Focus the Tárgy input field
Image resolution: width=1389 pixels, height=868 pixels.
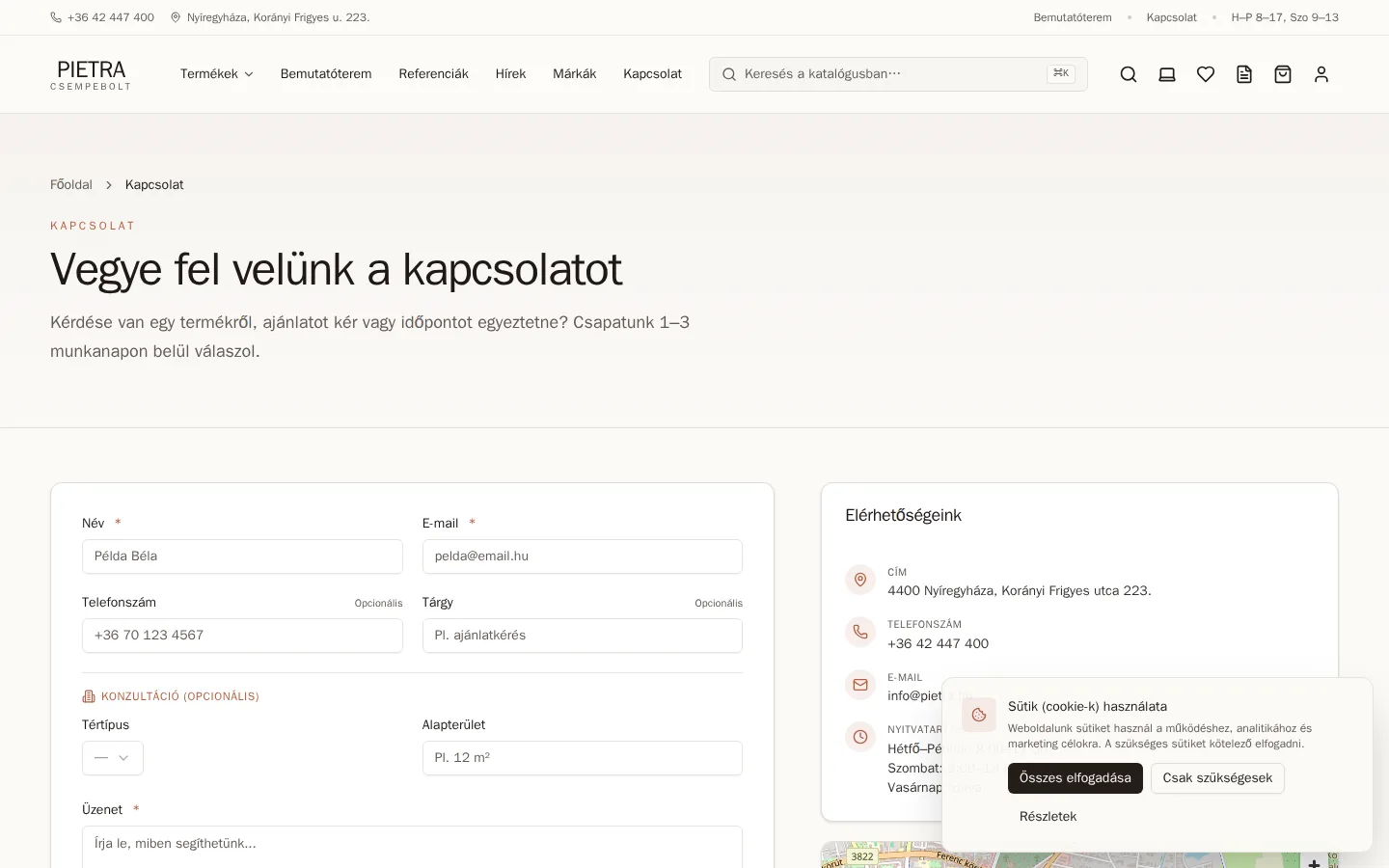click(x=583, y=636)
